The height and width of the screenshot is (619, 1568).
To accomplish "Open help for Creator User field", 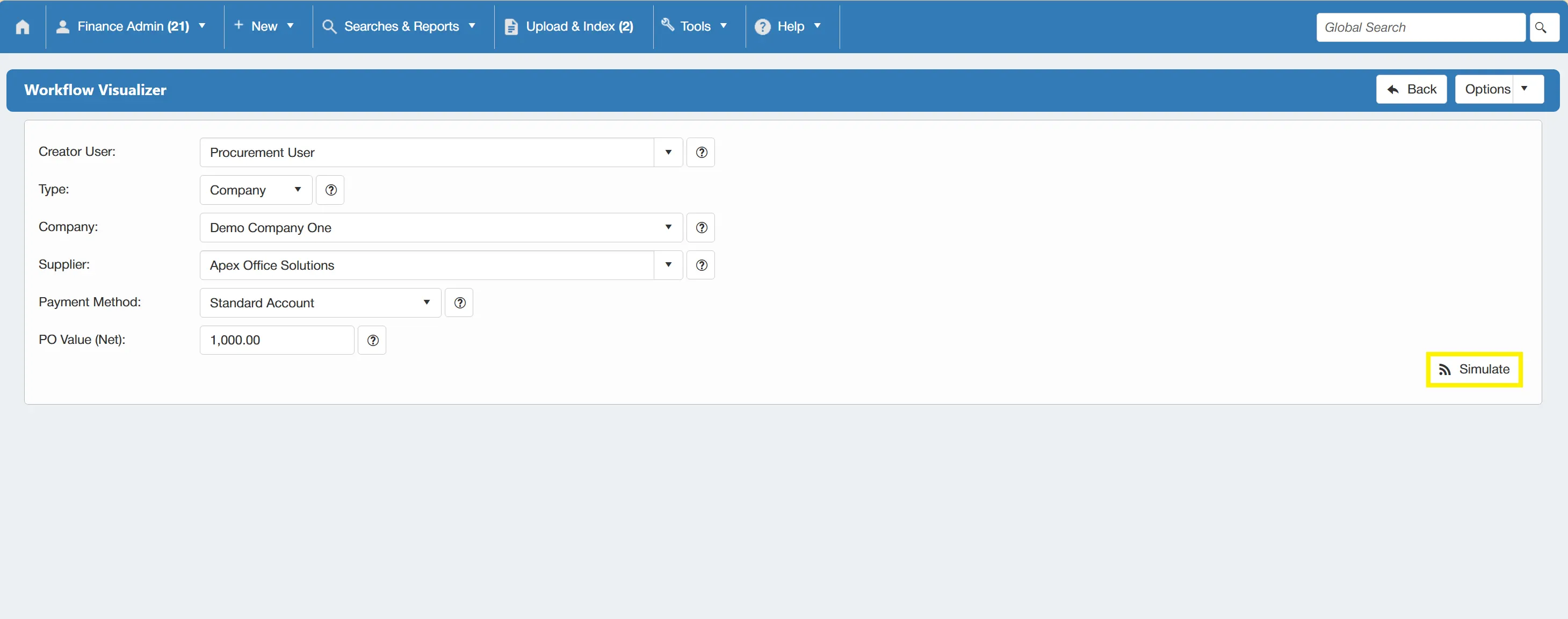I will click(x=701, y=152).
